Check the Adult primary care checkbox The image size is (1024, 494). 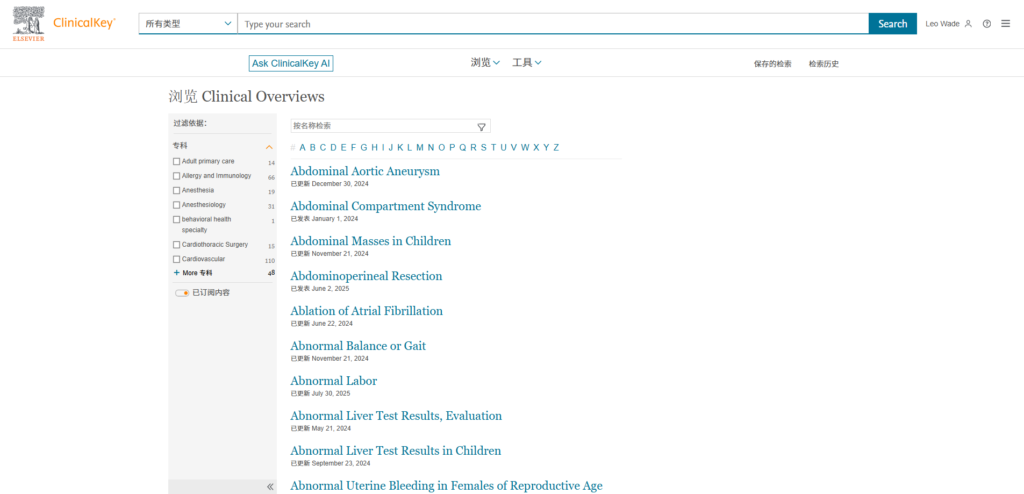tap(177, 161)
